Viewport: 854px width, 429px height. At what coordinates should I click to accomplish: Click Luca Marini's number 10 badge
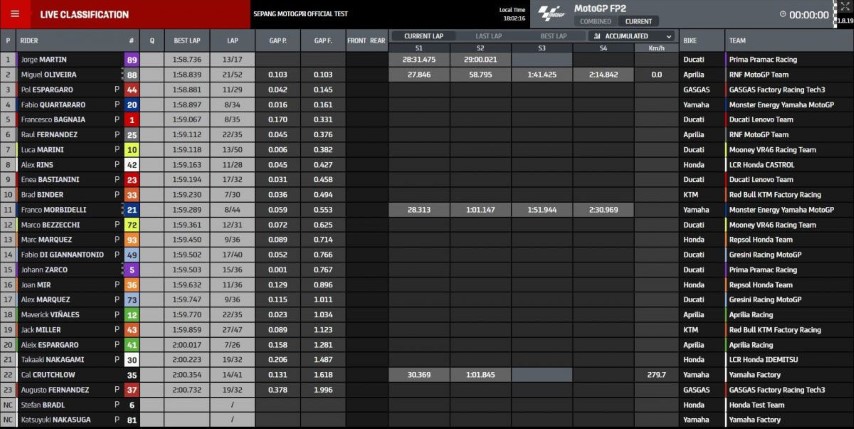point(131,150)
